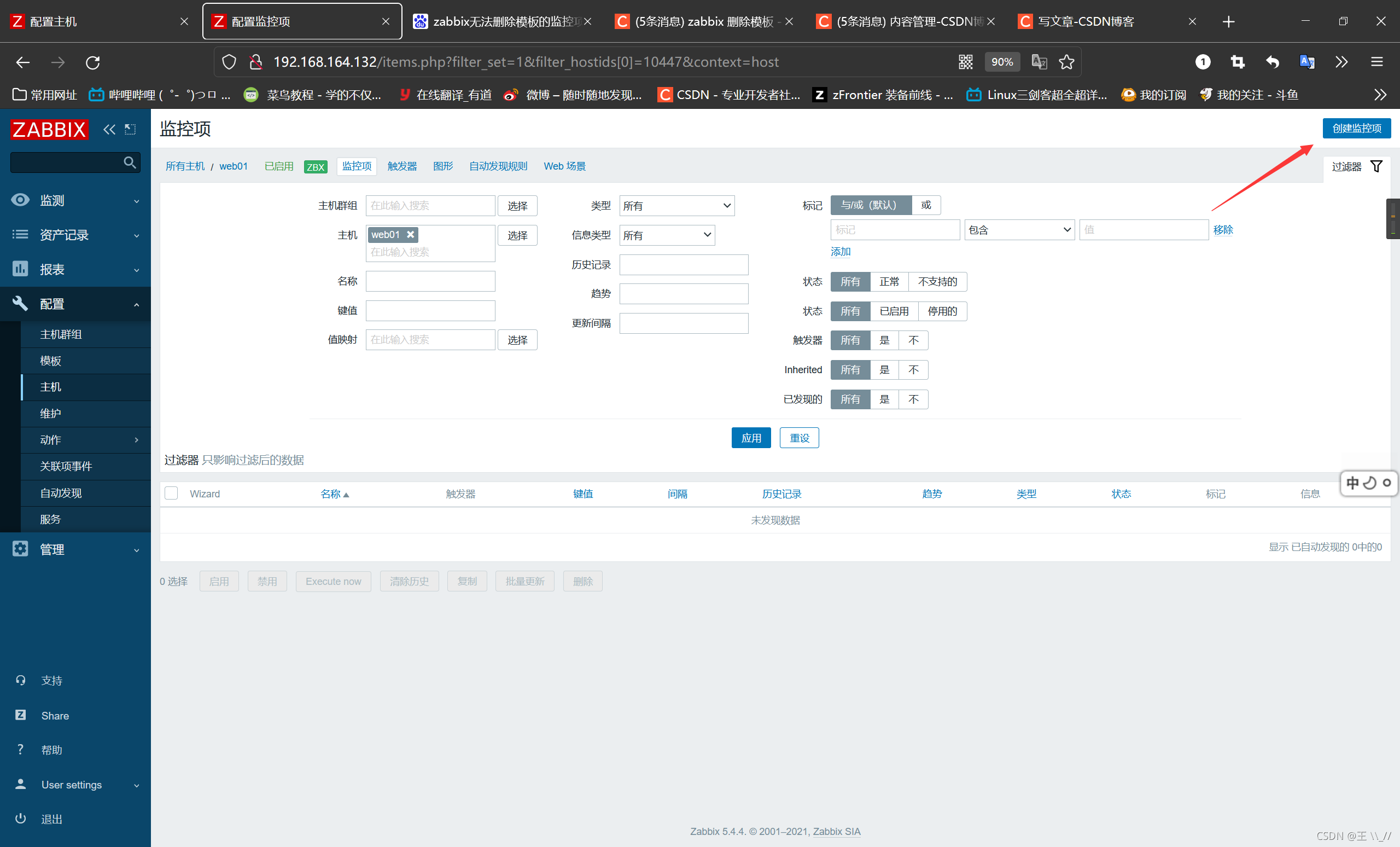Click the 创建监控项 button
The image size is (1400, 847).
click(x=1356, y=129)
